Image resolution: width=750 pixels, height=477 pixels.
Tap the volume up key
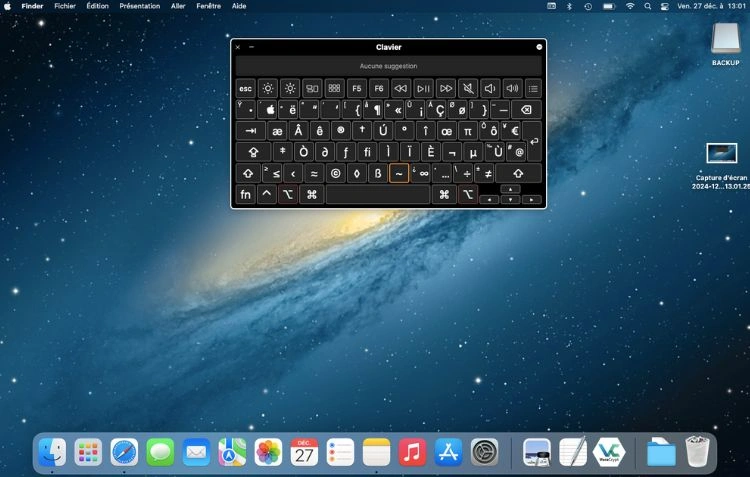512,89
